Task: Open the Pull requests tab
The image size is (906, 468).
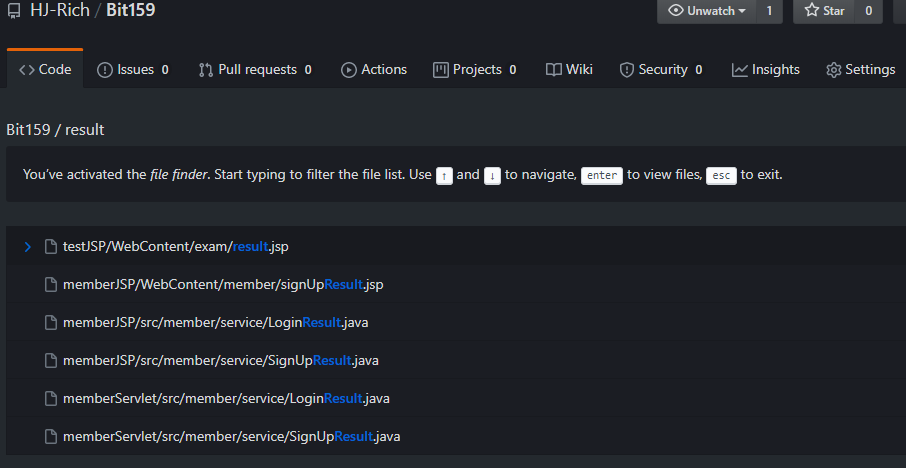Action: point(255,69)
